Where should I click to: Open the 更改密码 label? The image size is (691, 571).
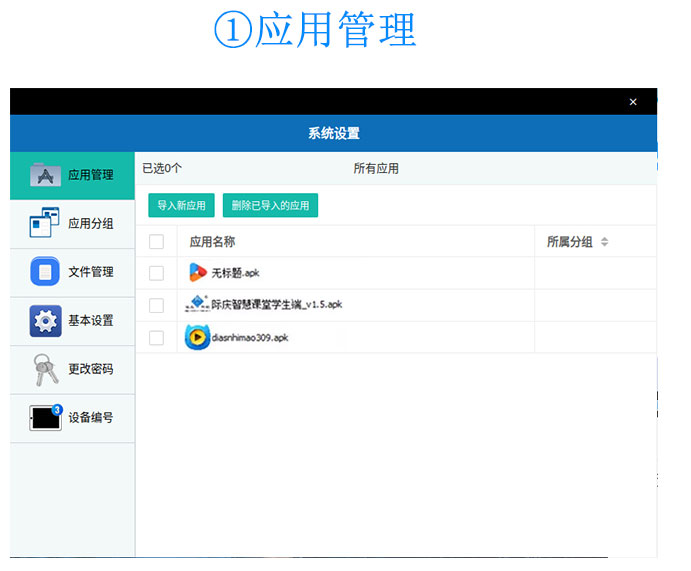(x=91, y=369)
